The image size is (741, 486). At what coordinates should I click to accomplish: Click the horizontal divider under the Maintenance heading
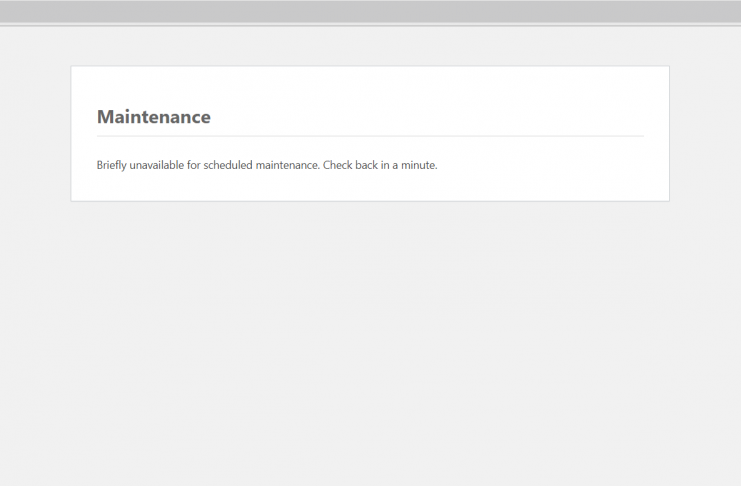tap(370, 135)
